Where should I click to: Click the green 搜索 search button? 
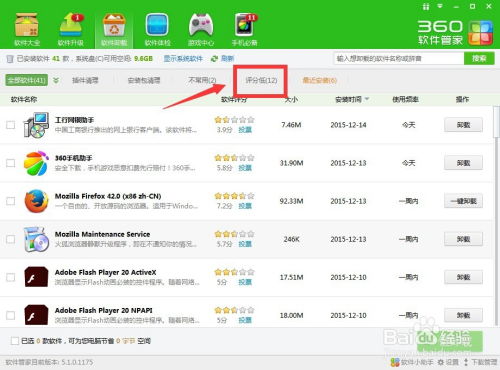pyautogui.click(x=479, y=59)
